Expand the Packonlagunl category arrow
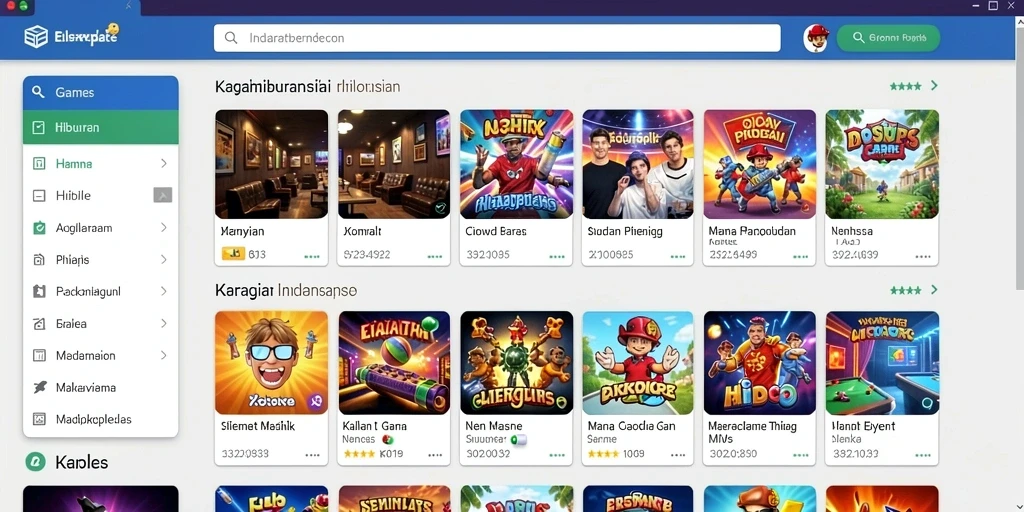 163,291
